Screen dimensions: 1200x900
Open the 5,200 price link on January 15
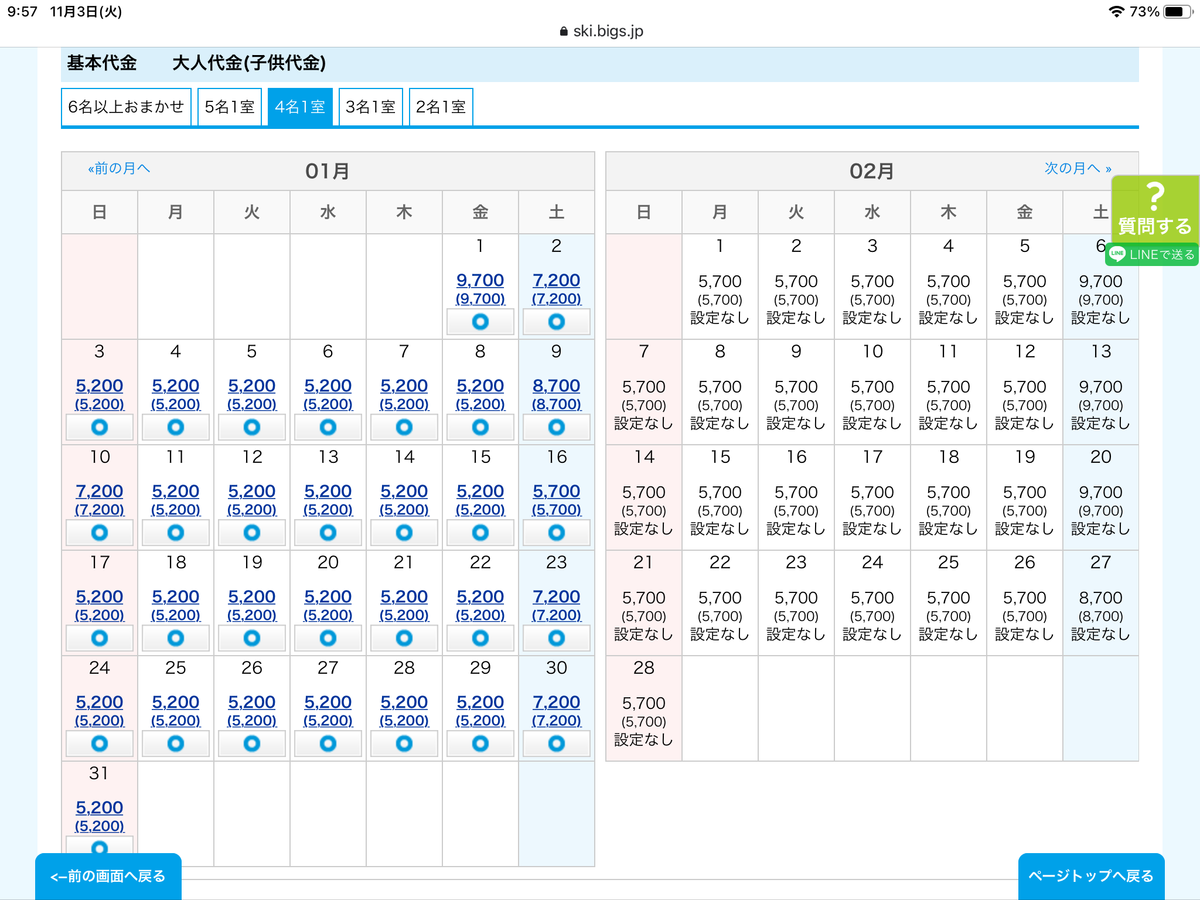pyautogui.click(x=480, y=492)
